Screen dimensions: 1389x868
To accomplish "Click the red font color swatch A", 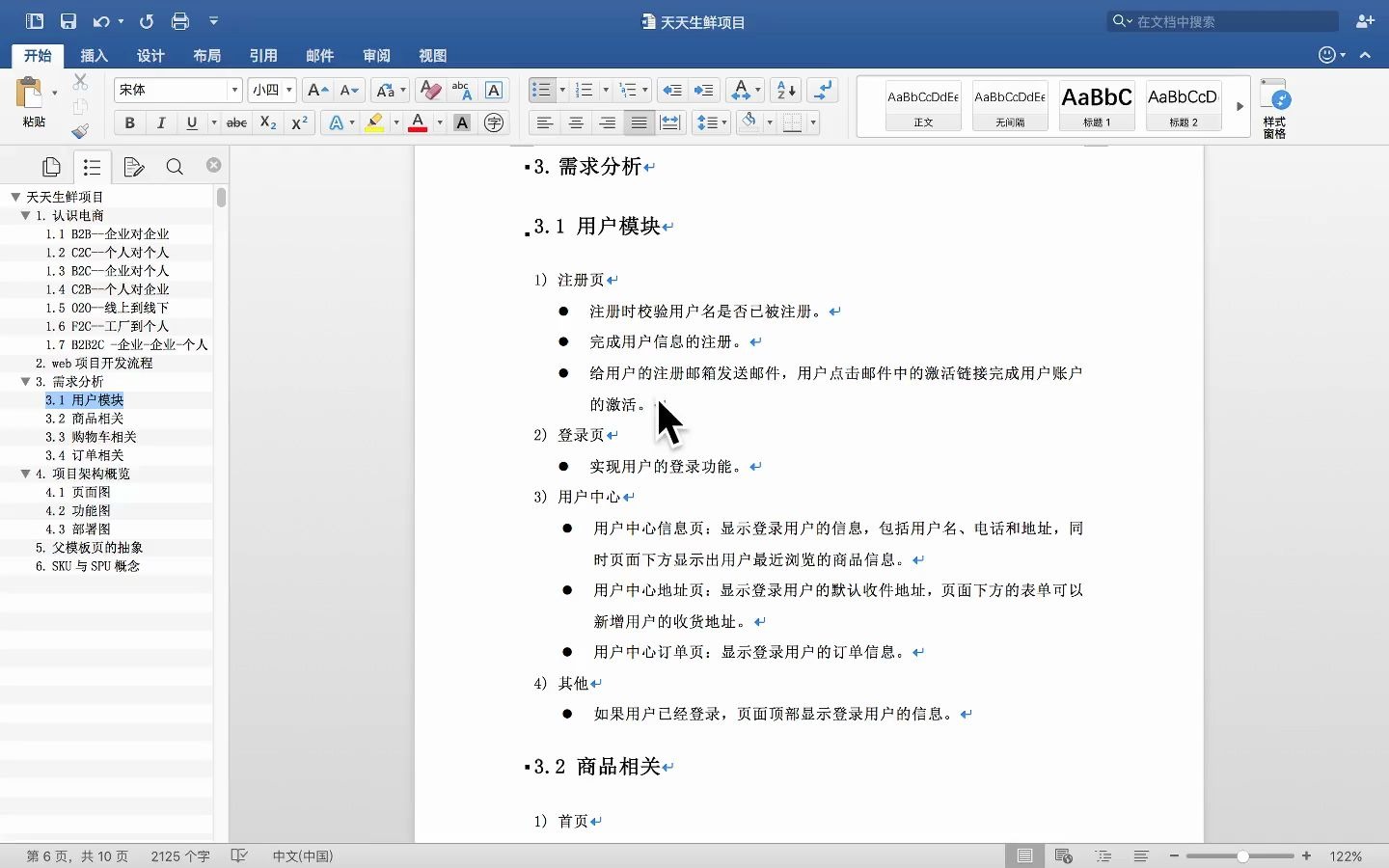I will 418,122.
